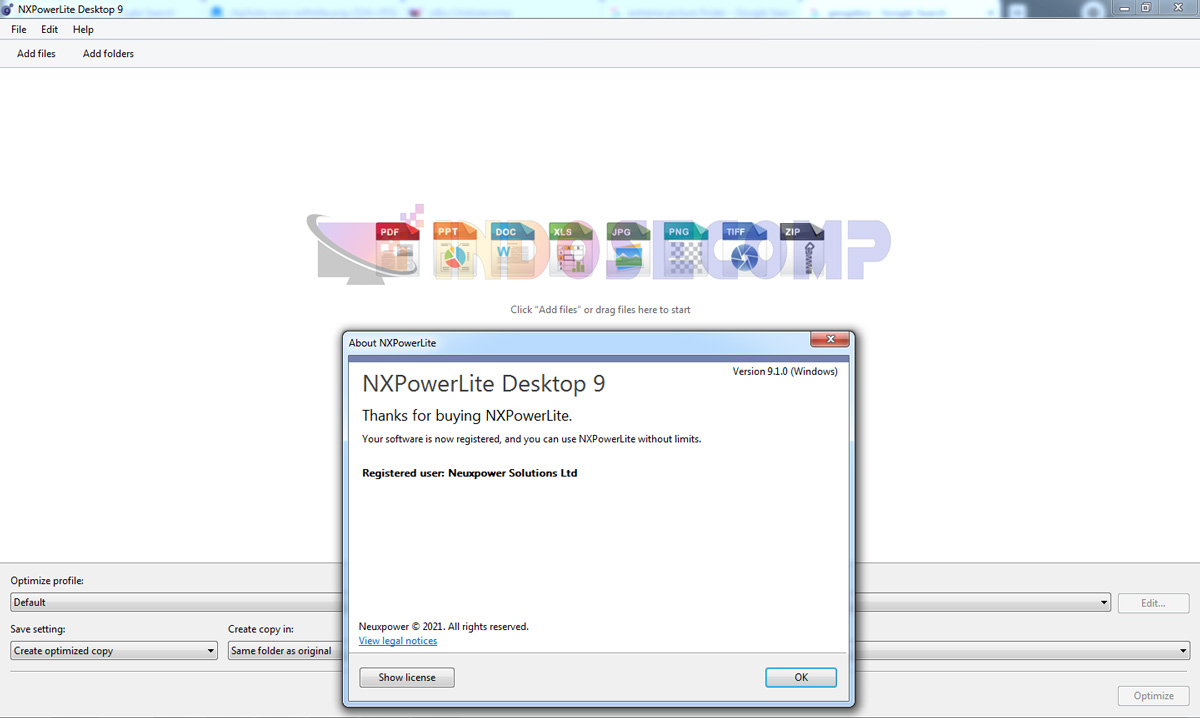Click Add files in the toolbar
The image size is (1200, 718).
click(36, 54)
